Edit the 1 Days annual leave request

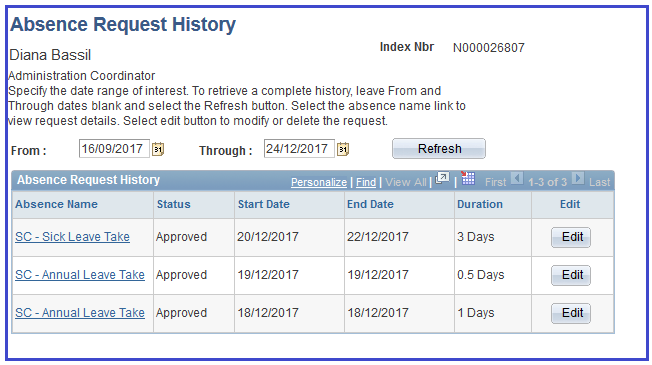571,313
